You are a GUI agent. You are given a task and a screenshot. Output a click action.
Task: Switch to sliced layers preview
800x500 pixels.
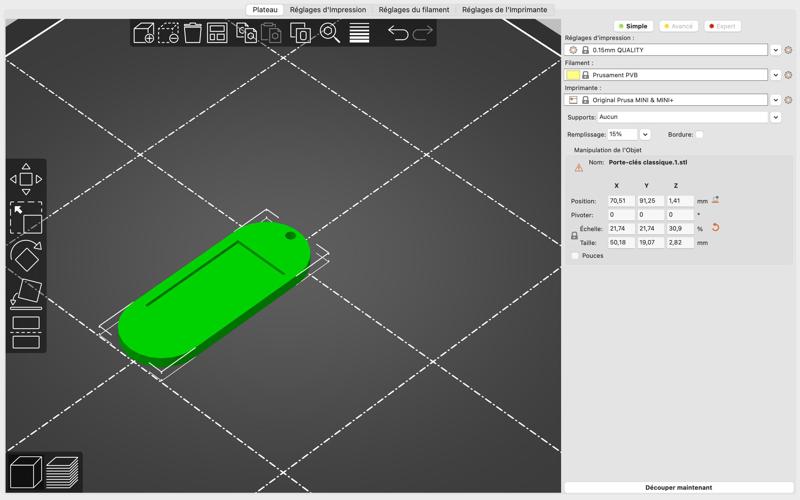[62, 472]
